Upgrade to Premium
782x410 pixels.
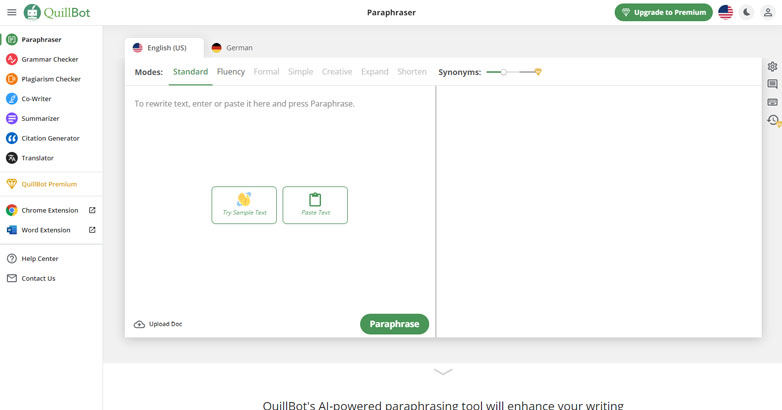663,12
